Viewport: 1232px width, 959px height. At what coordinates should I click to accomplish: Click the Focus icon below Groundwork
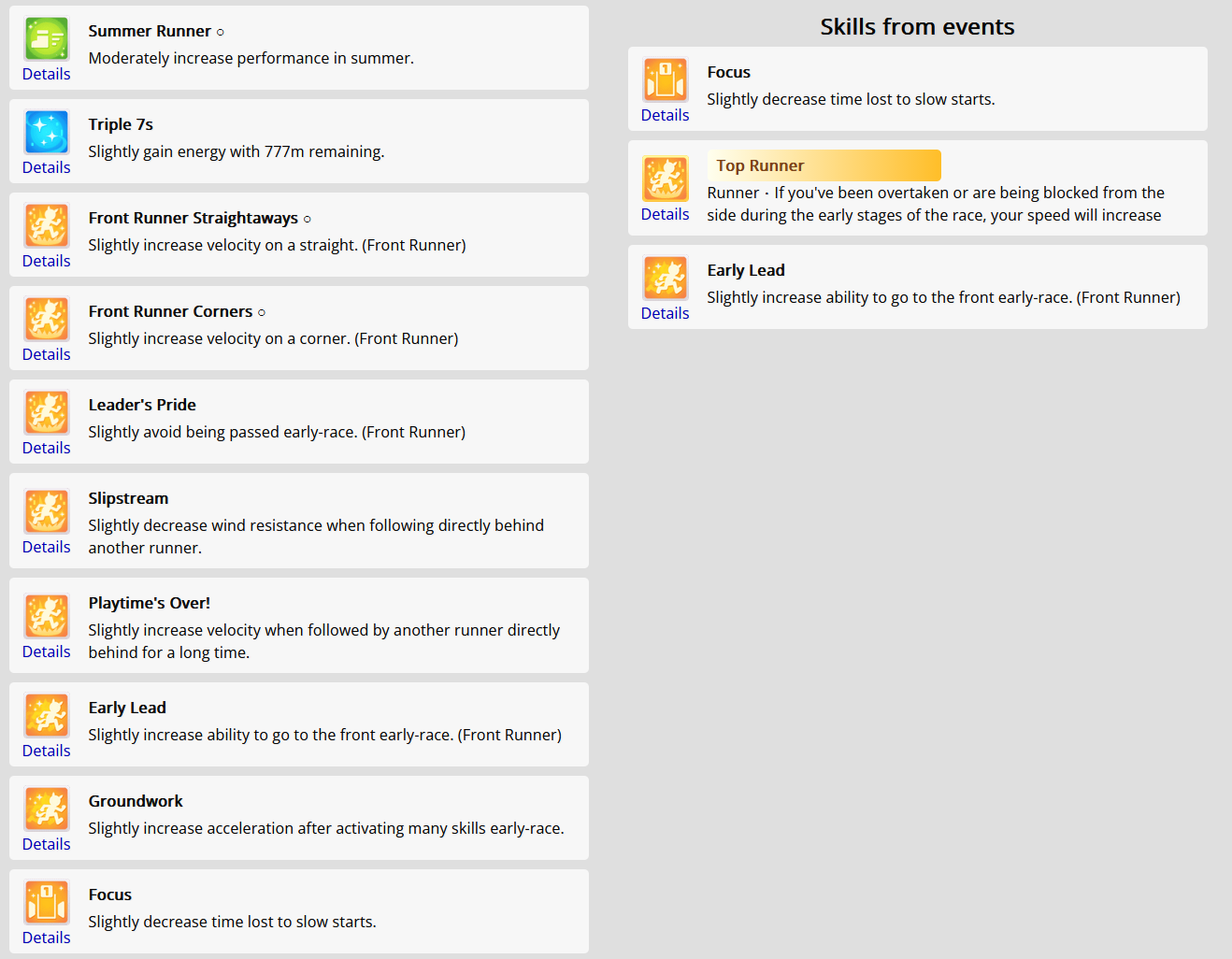click(x=47, y=903)
